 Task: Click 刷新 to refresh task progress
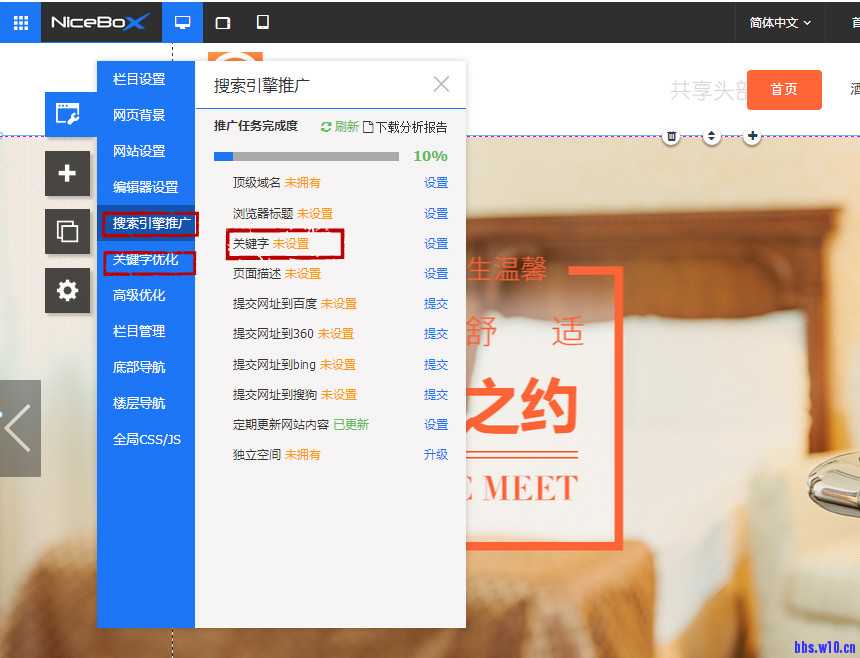[x=339, y=127]
